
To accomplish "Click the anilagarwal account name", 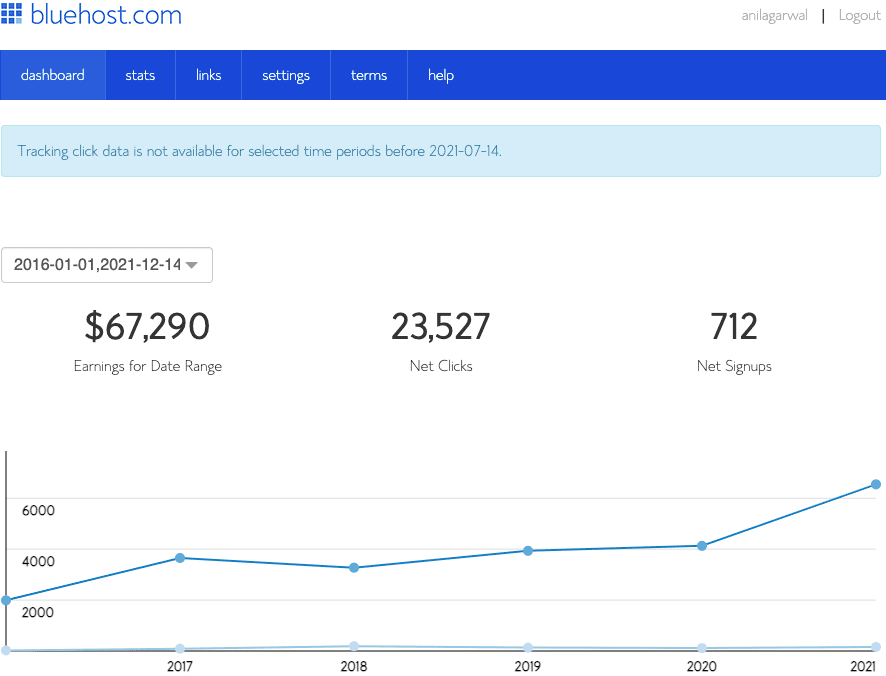I will (x=774, y=15).
